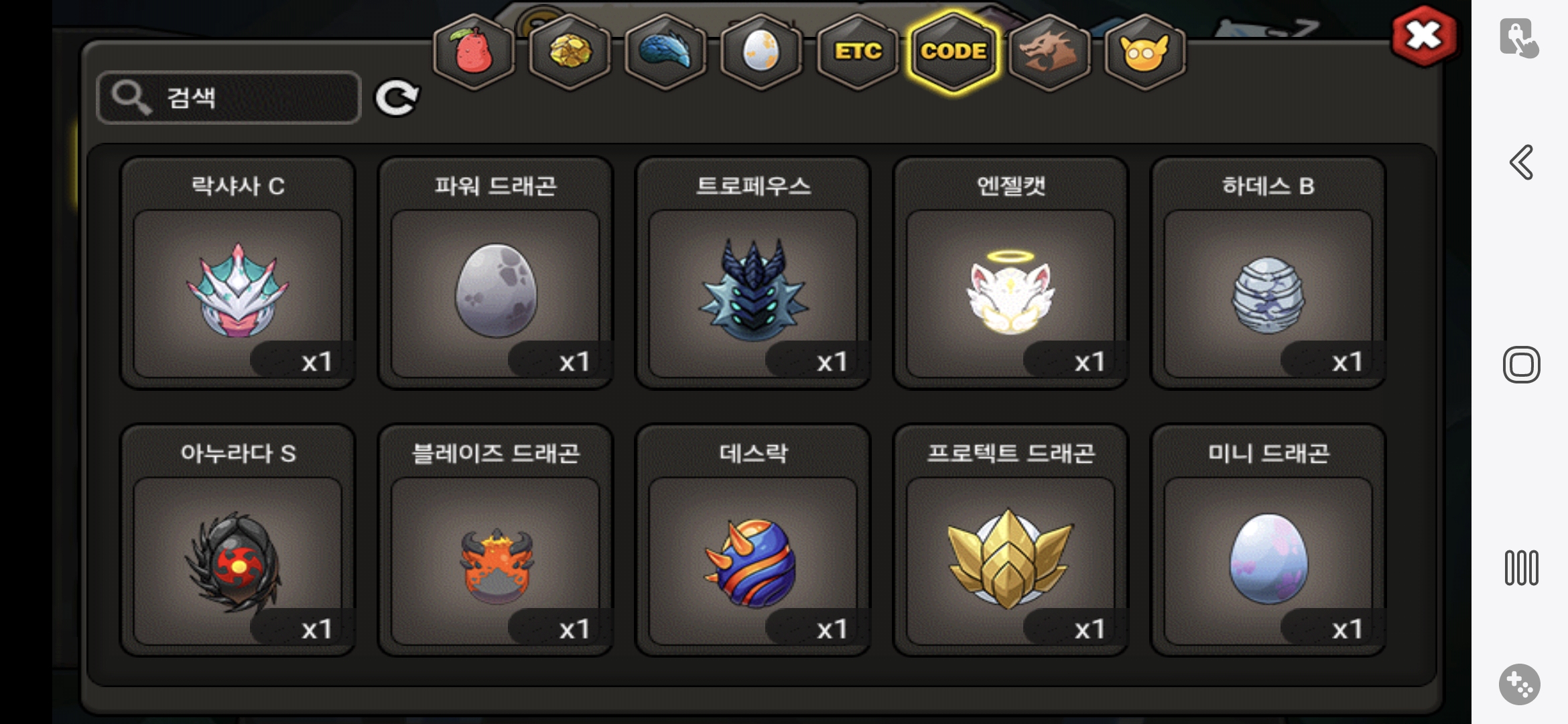This screenshot has width=1568, height=724.
Task: Select the 프로텍트 드래곤 golden egg
Action: coord(1010,540)
